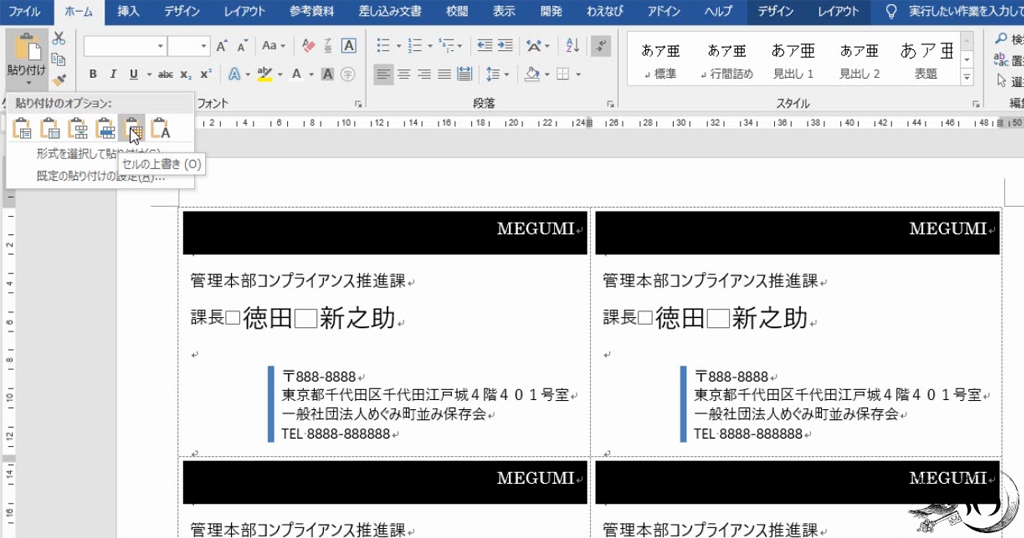
Task: Toggle strikethrough (abc) formatting
Action: click(x=165, y=74)
